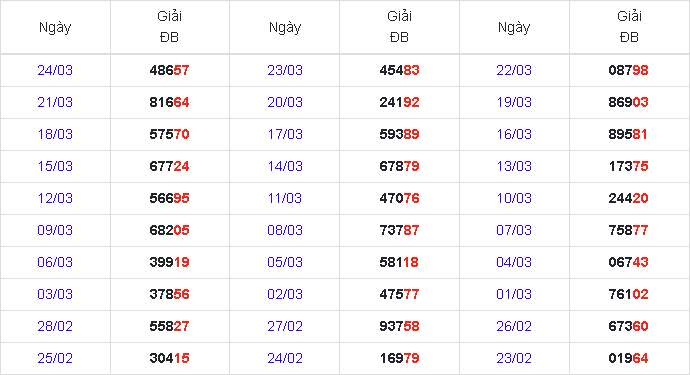The height and width of the screenshot is (375, 690).
Task: Open the 24/03 date link
Action: point(55,70)
